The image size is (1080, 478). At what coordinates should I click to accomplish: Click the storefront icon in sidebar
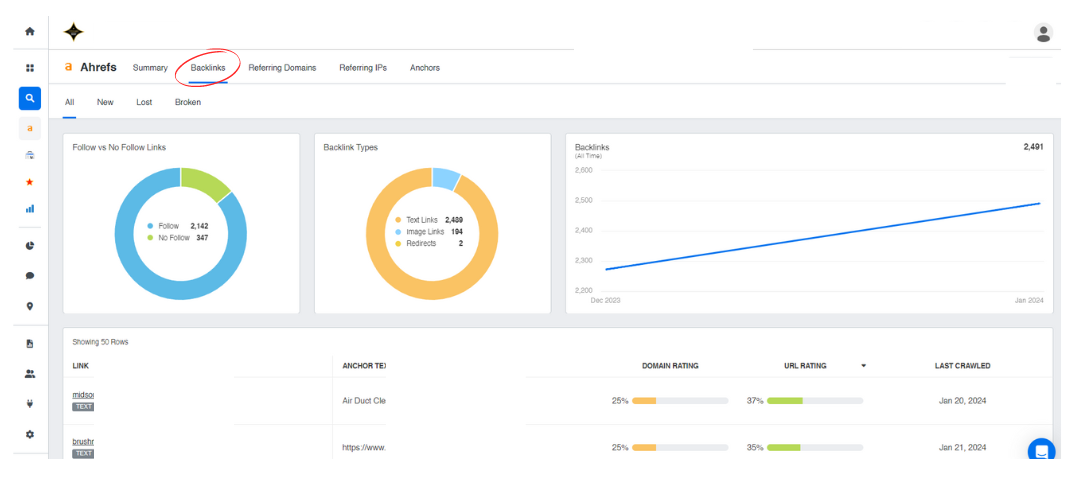click(x=30, y=156)
